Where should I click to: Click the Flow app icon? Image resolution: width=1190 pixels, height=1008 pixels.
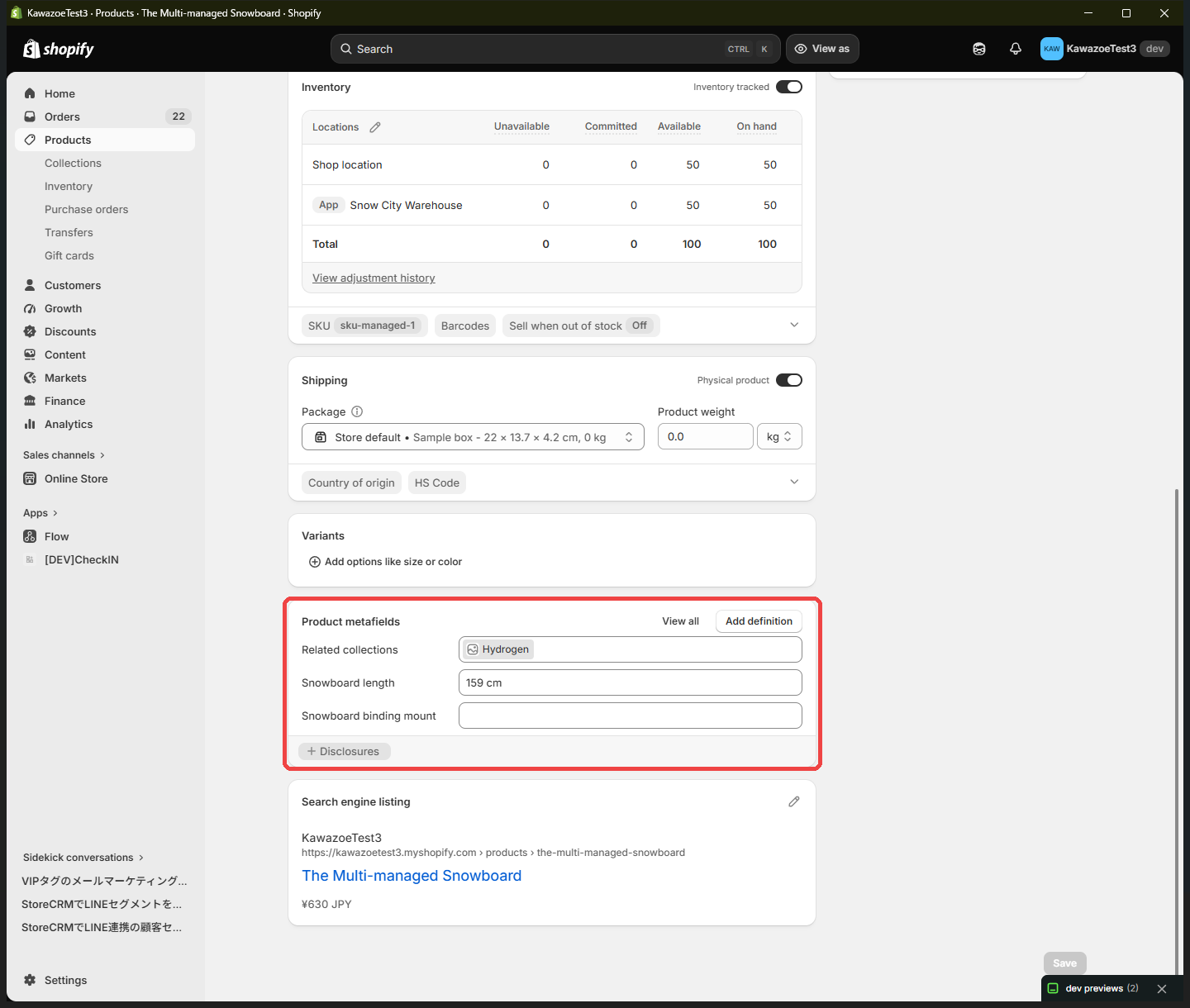pos(30,536)
